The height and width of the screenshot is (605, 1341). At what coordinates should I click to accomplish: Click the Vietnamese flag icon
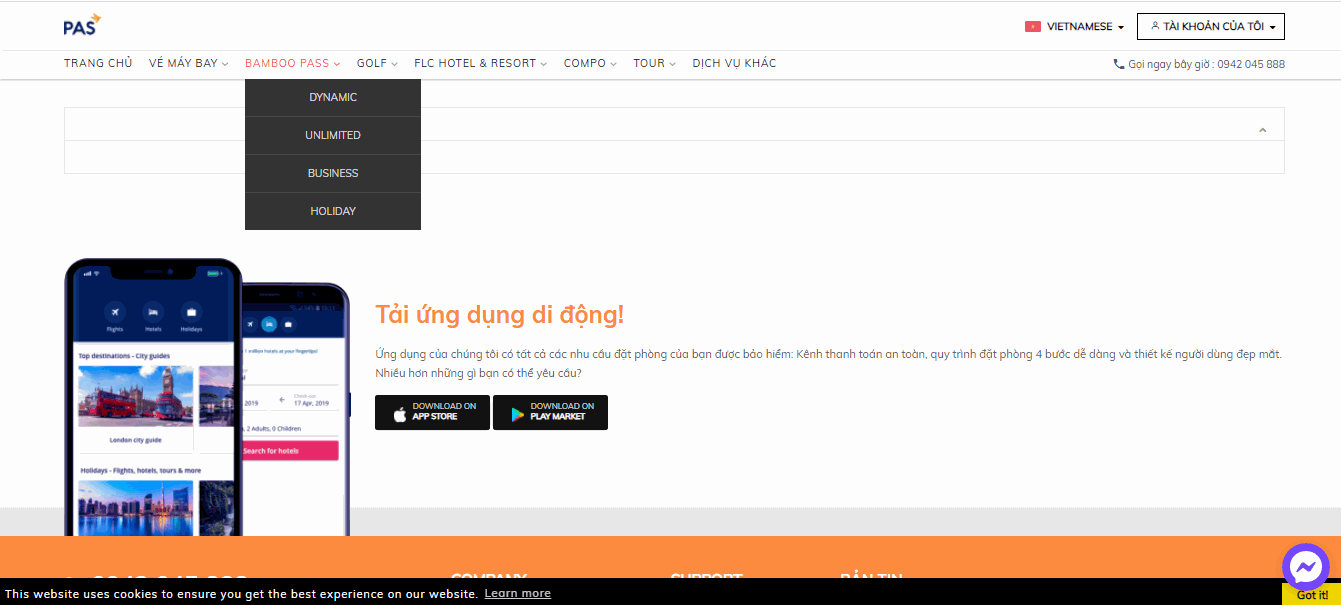1033,27
